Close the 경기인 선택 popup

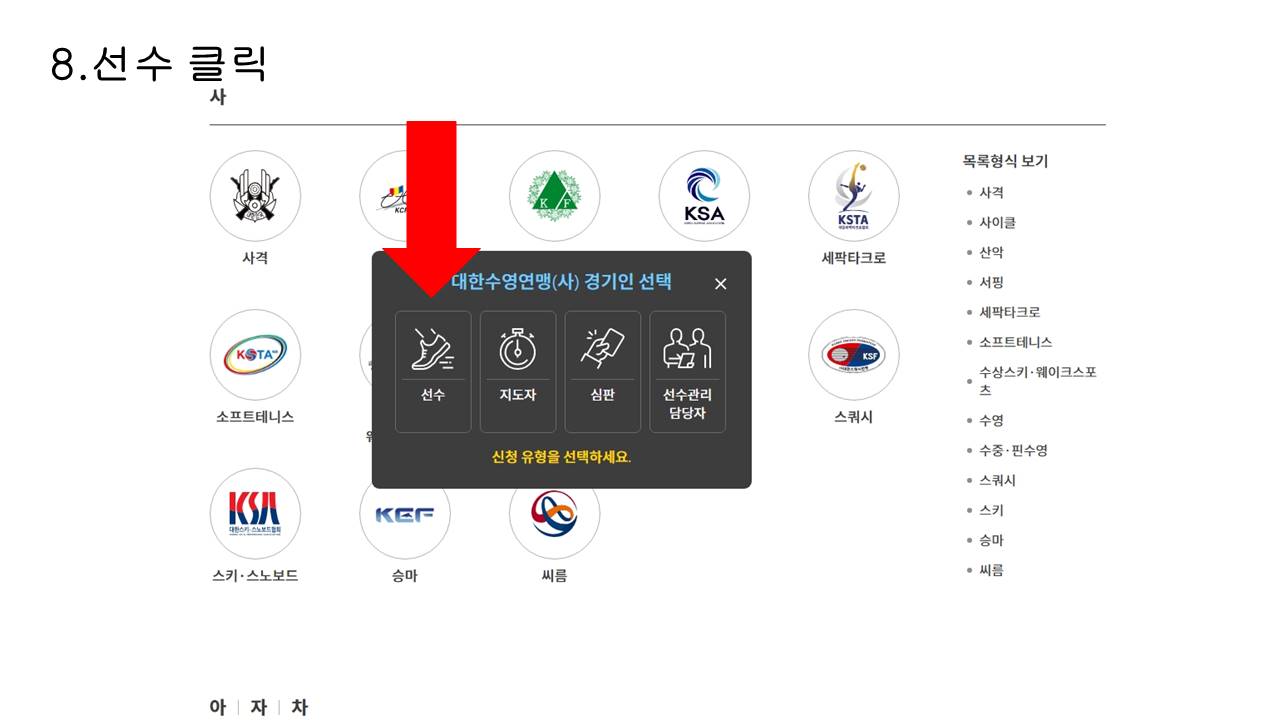720,284
